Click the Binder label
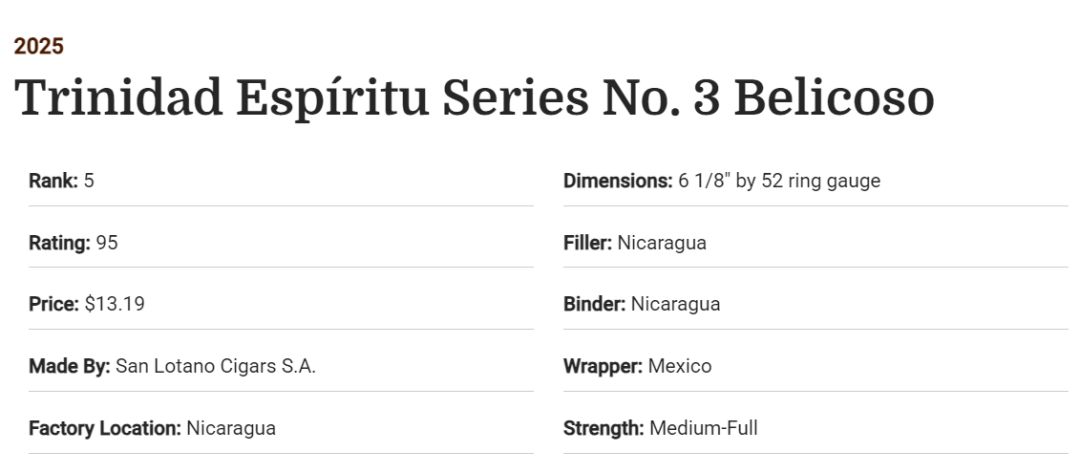Screen dimensions: 1080x473 tap(594, 304)
